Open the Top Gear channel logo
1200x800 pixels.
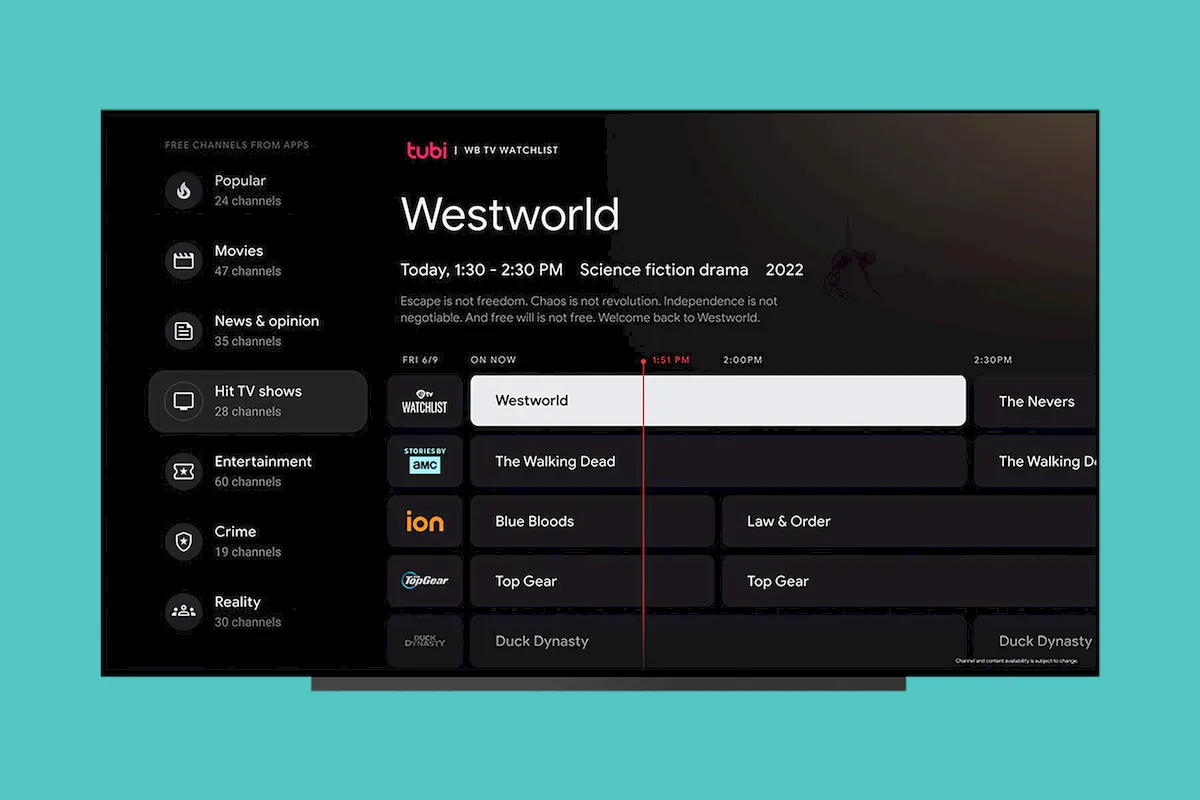[x=425, y=581]
